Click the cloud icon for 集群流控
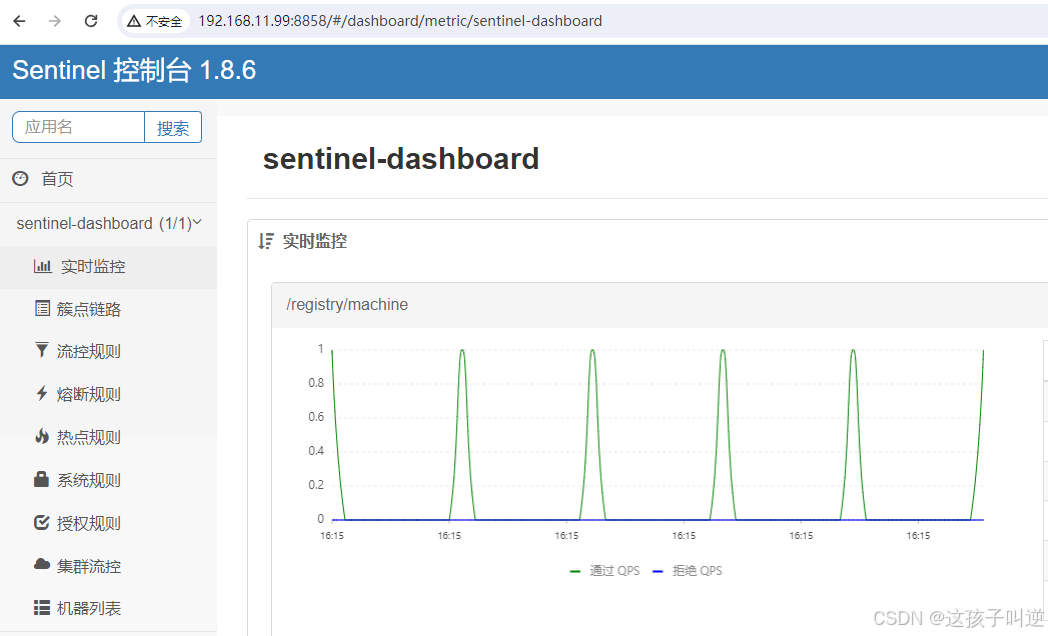Image resolution: width=1048 pixels, height=636 pixels. click(x=42, y=565)
